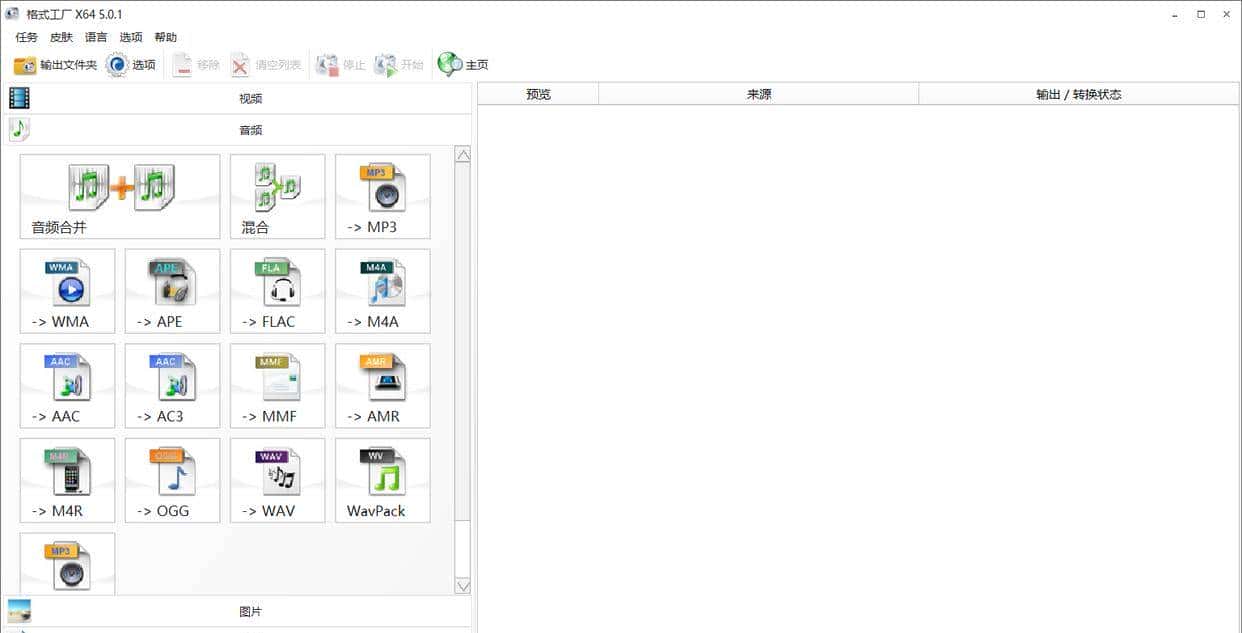
Task: Click the -> APE format icon
Action: [172, 291]
